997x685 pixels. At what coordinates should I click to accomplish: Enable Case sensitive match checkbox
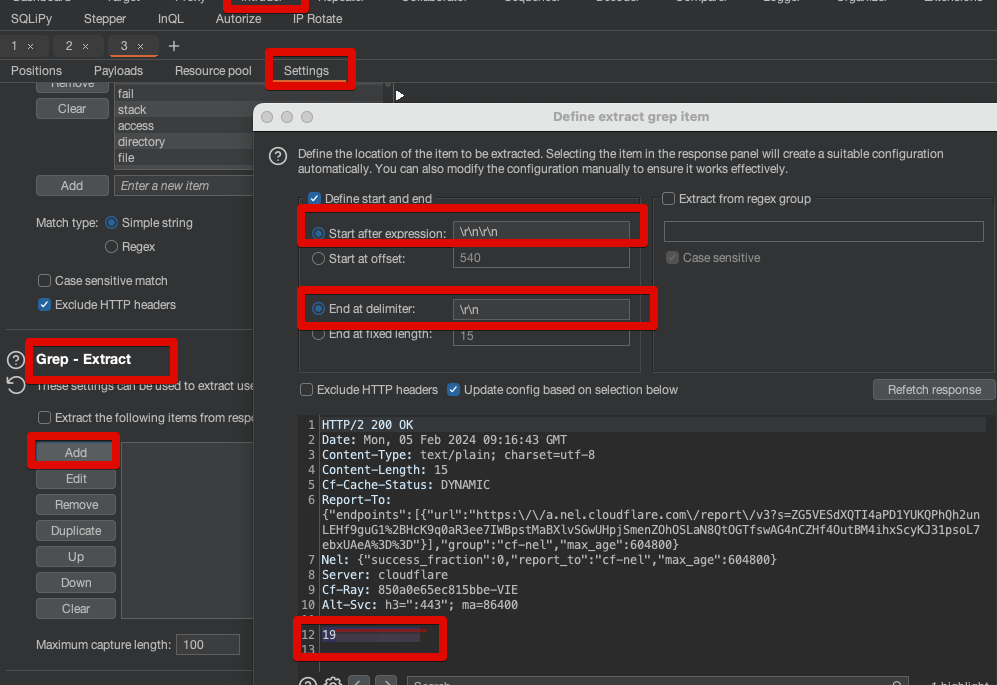click(45, 280)
